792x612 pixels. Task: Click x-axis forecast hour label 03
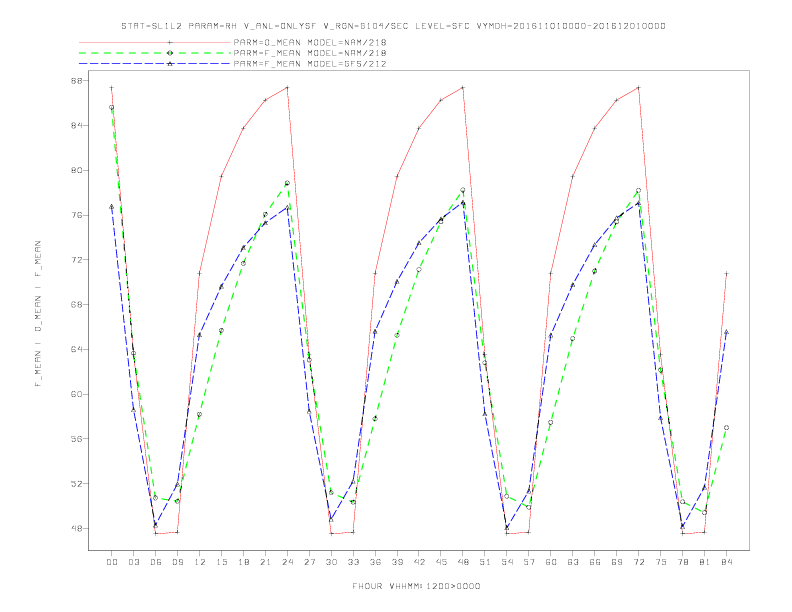pyautogui.click(x=134, y=562)
